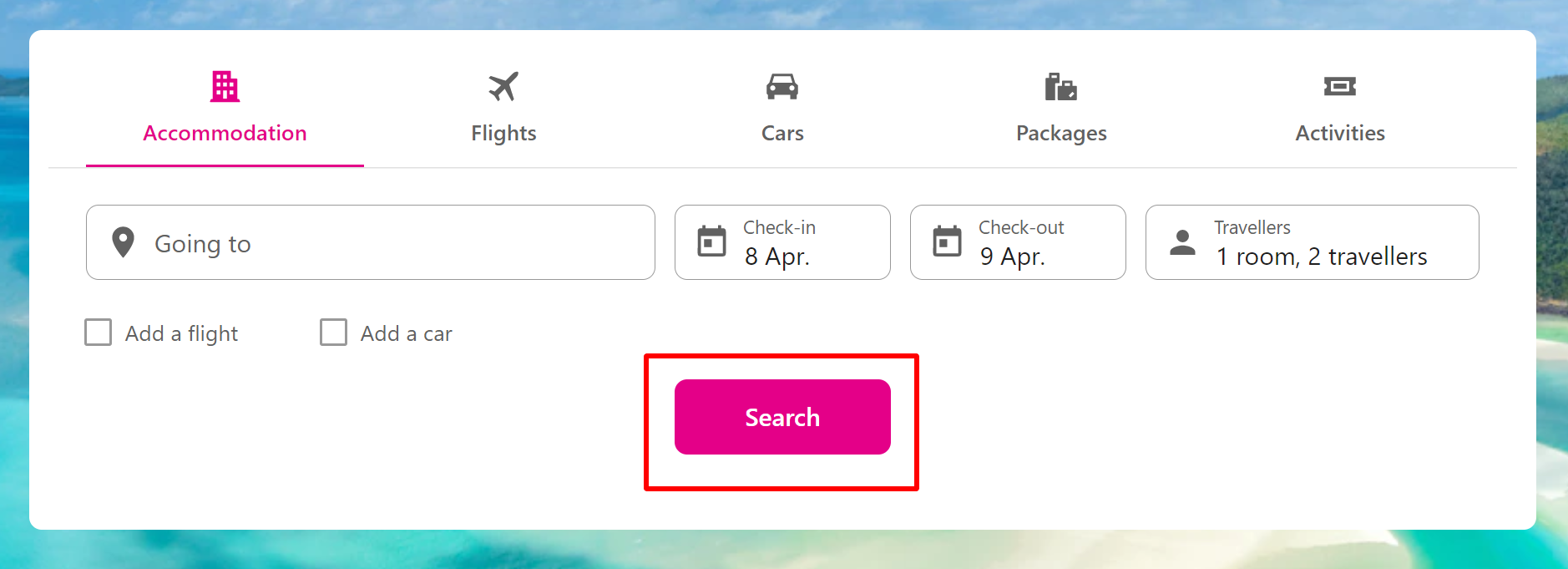Click the building icon above Accommodation
Image resolution: width=1568 pixels, height=569 pixels.
coord(224,84)
